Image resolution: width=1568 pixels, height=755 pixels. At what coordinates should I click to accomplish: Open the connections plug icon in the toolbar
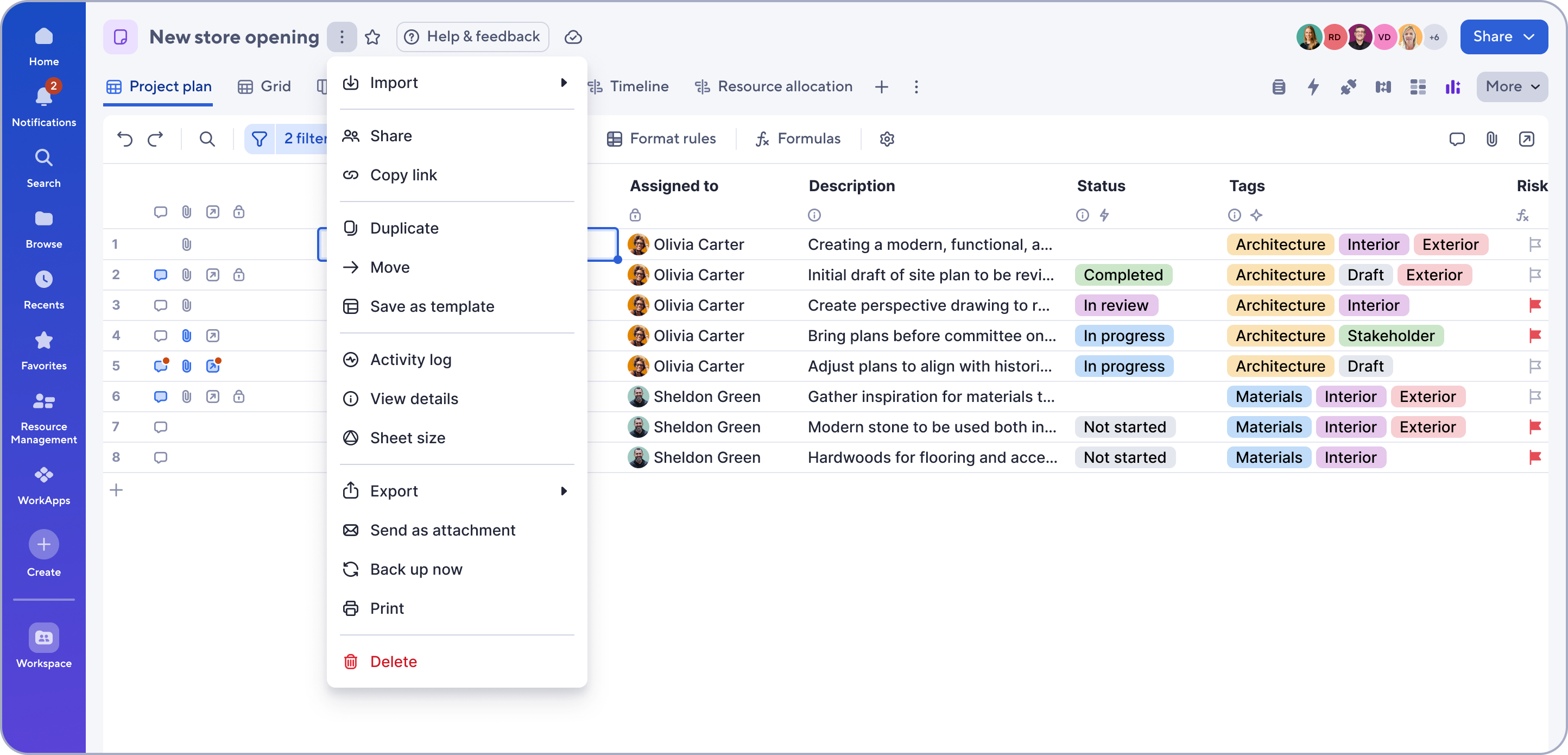coord(1348,86)
